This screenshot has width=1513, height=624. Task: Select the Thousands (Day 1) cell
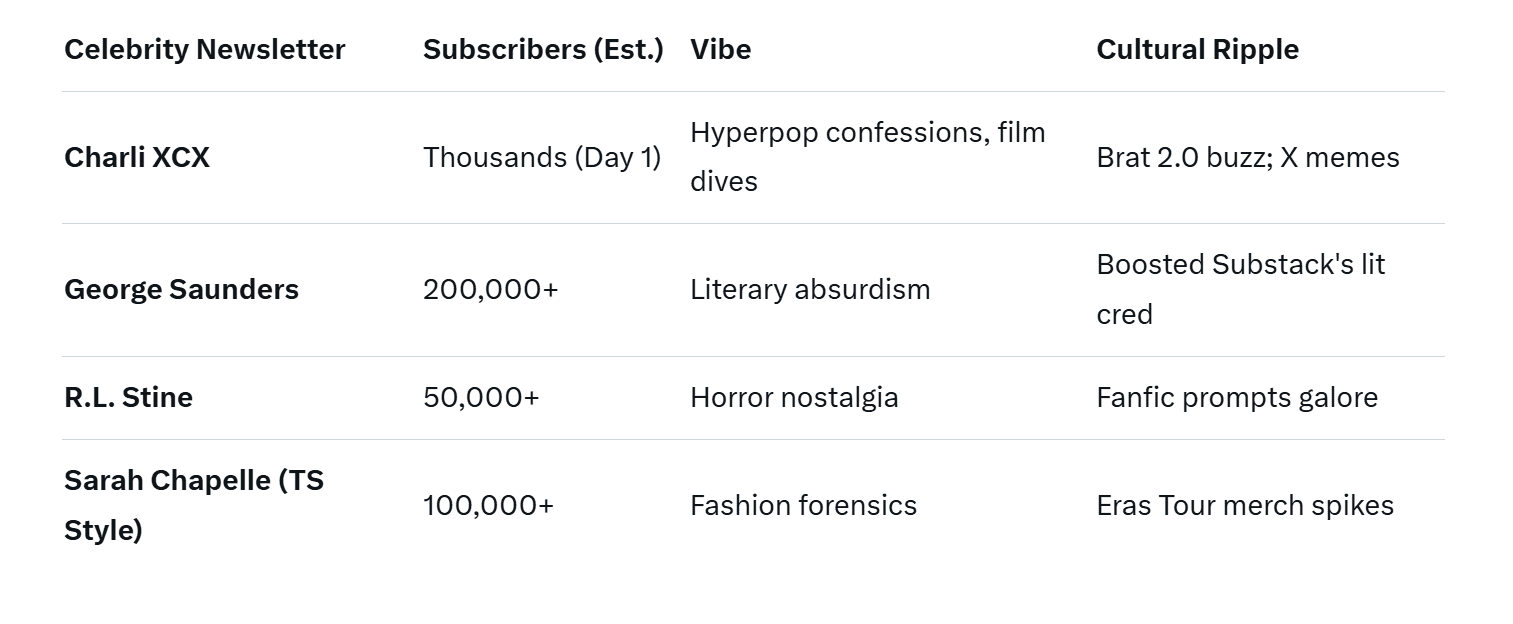(542, 157)
